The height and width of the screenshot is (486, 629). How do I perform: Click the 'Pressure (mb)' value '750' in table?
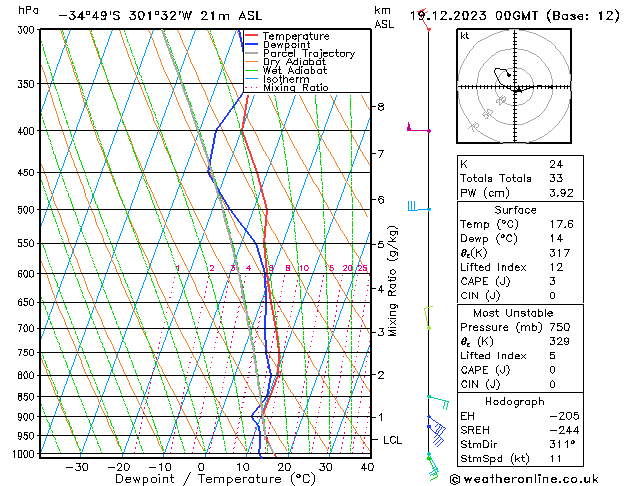point(560,327)
